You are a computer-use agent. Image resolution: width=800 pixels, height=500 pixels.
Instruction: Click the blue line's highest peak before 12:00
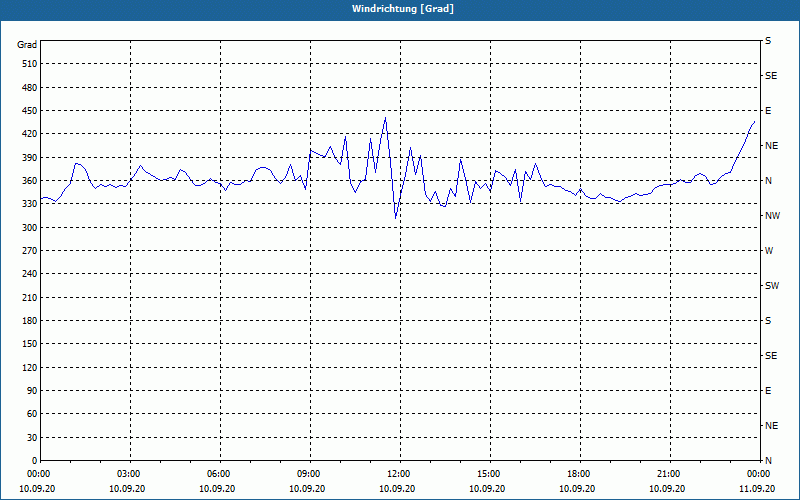385,118
